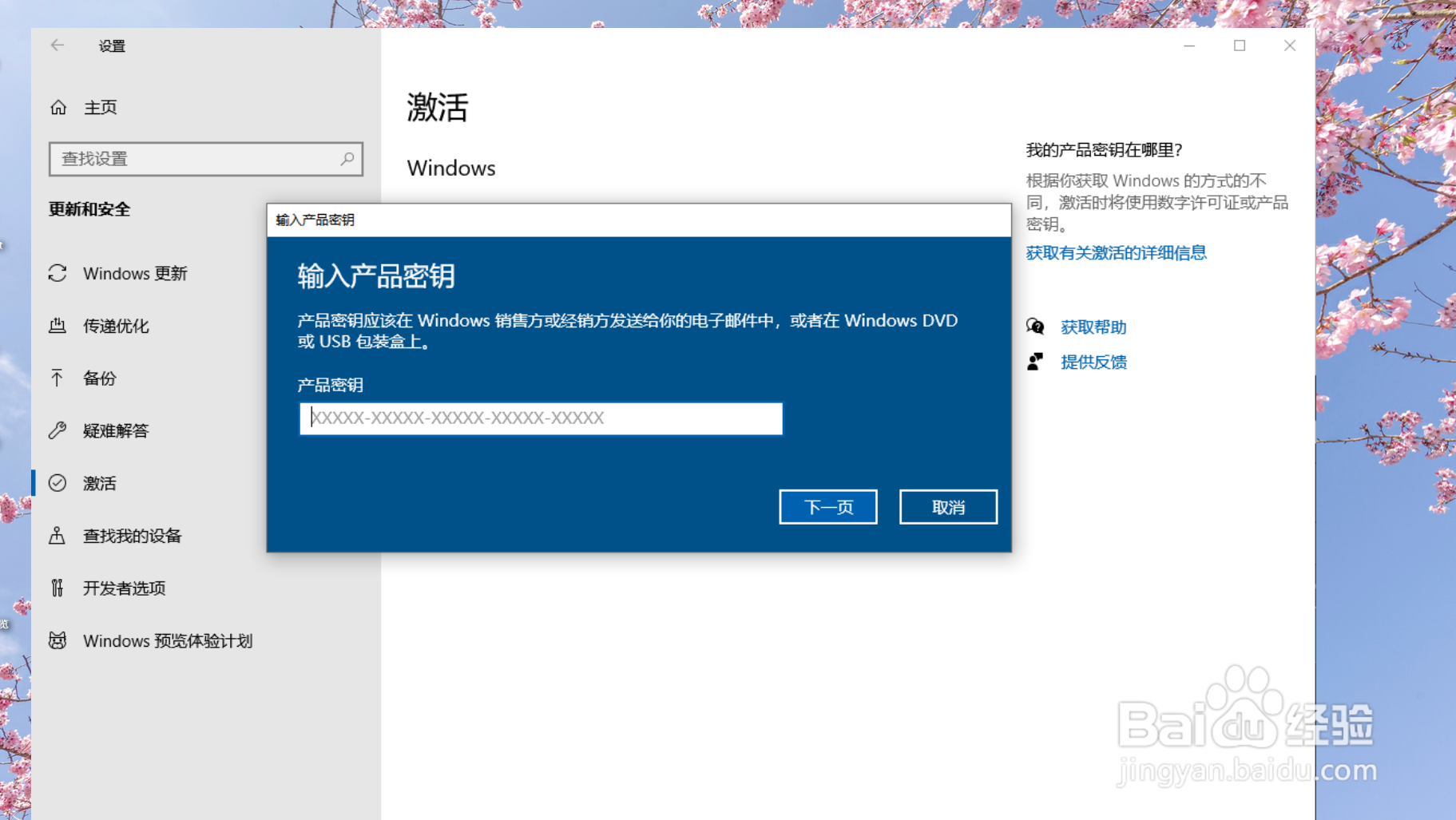The height and width of the screenshot is (820, 1456).
Task: Close the Settings window
Action: point(1290,46)
